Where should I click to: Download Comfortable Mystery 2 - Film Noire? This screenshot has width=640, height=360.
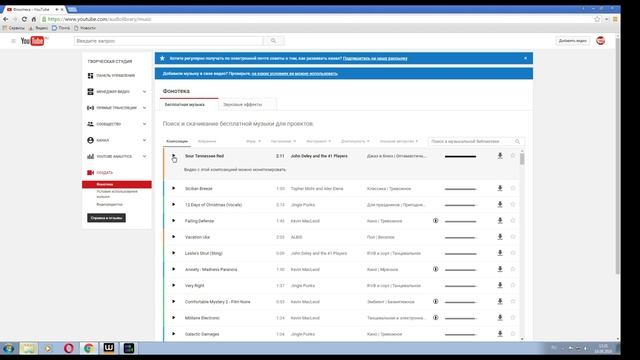click(500, 301)
